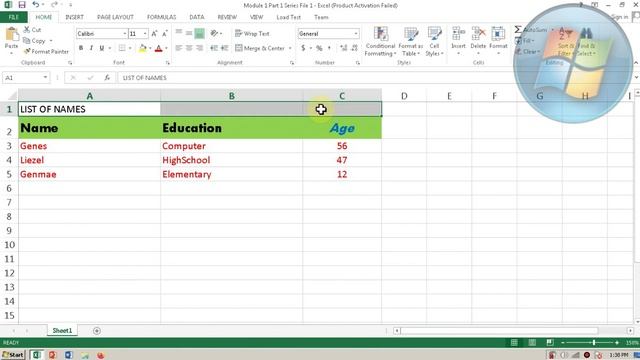Select column A header
Viewport: 640px width, 360px height.
pyautogui.click(x=89, y=96)
